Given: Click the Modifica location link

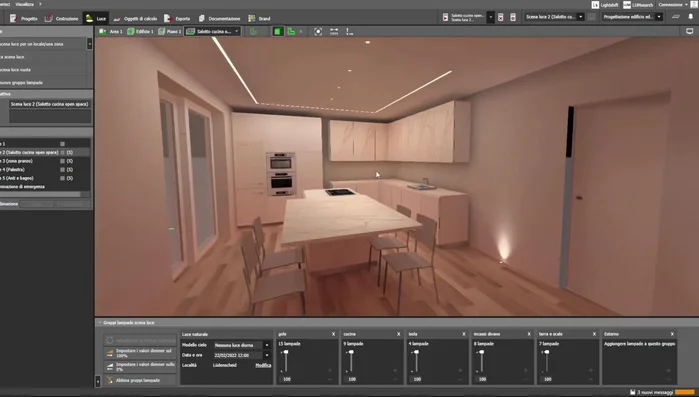Looking at the screenshot, I should pos(263,365).
